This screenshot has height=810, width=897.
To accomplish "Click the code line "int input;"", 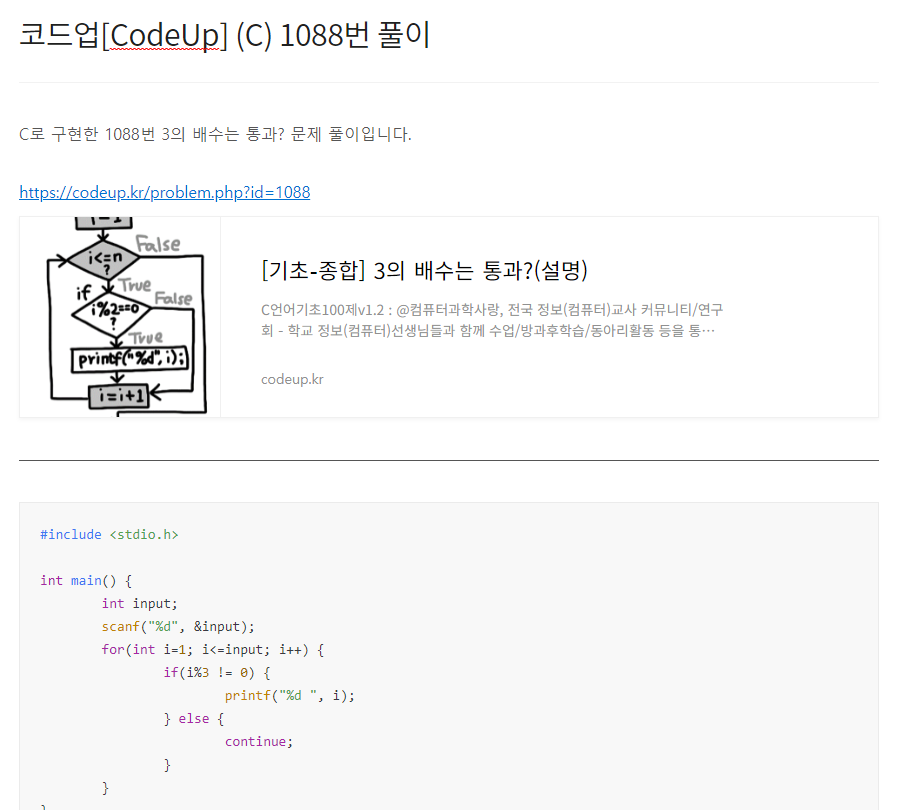I will 140,603.
